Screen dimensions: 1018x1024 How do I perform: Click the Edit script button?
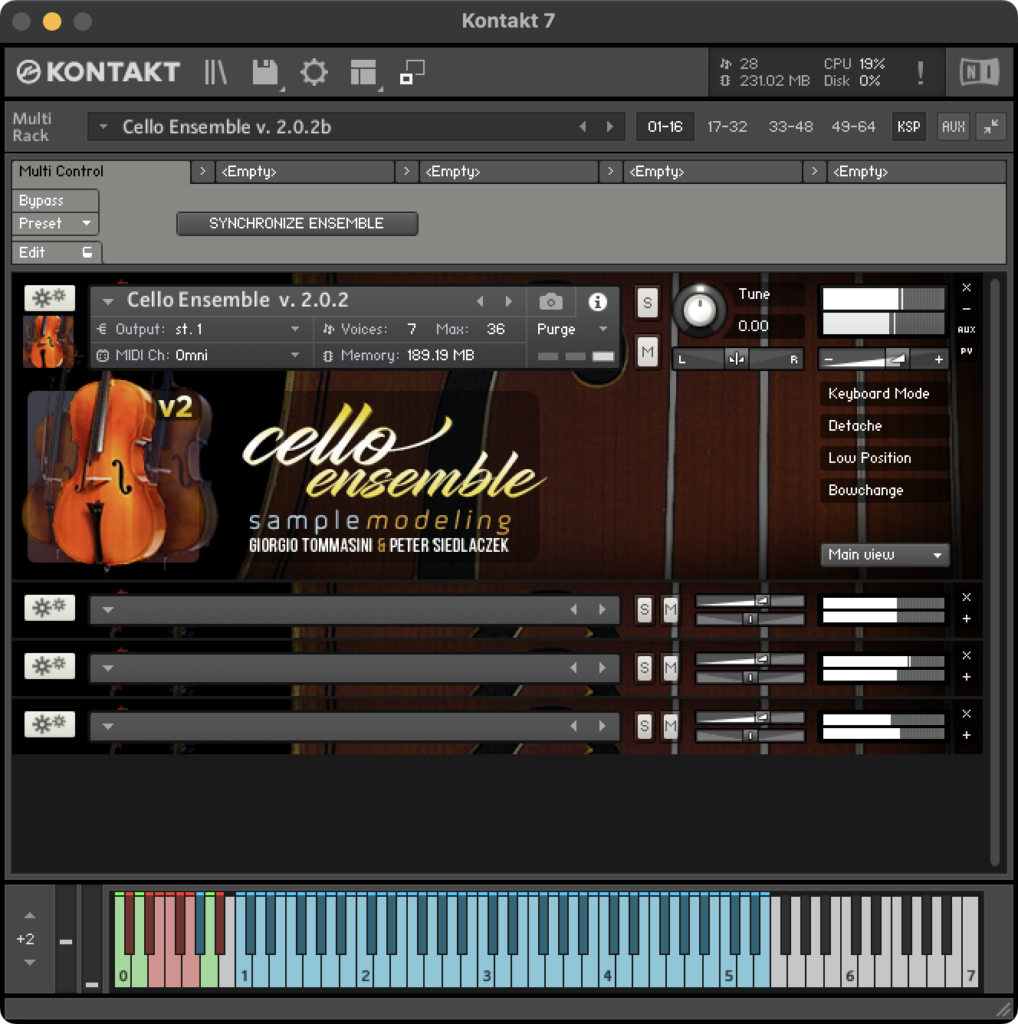point(56,253)
